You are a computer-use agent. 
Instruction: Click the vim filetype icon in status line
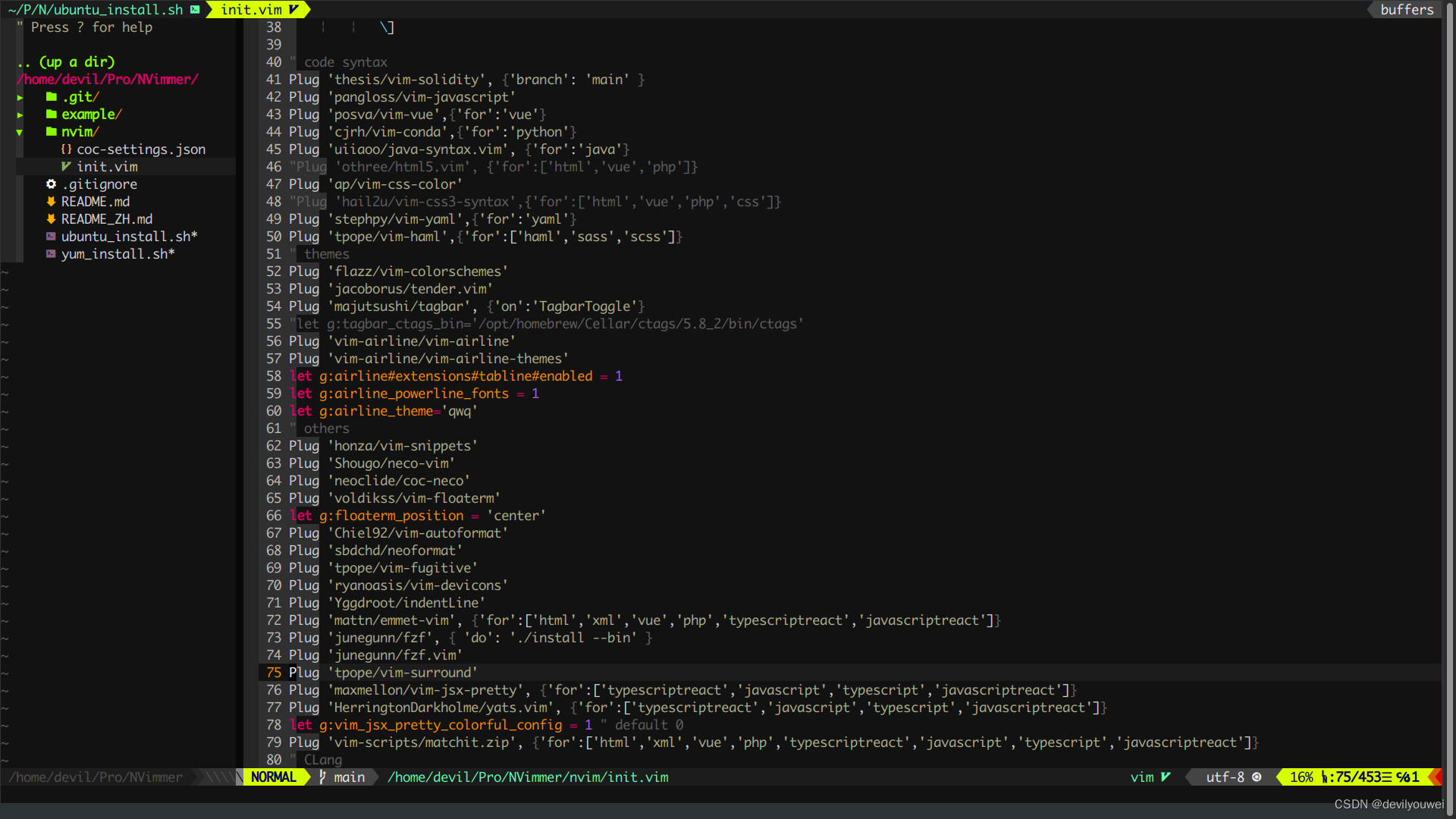[x=1166, y=777]
